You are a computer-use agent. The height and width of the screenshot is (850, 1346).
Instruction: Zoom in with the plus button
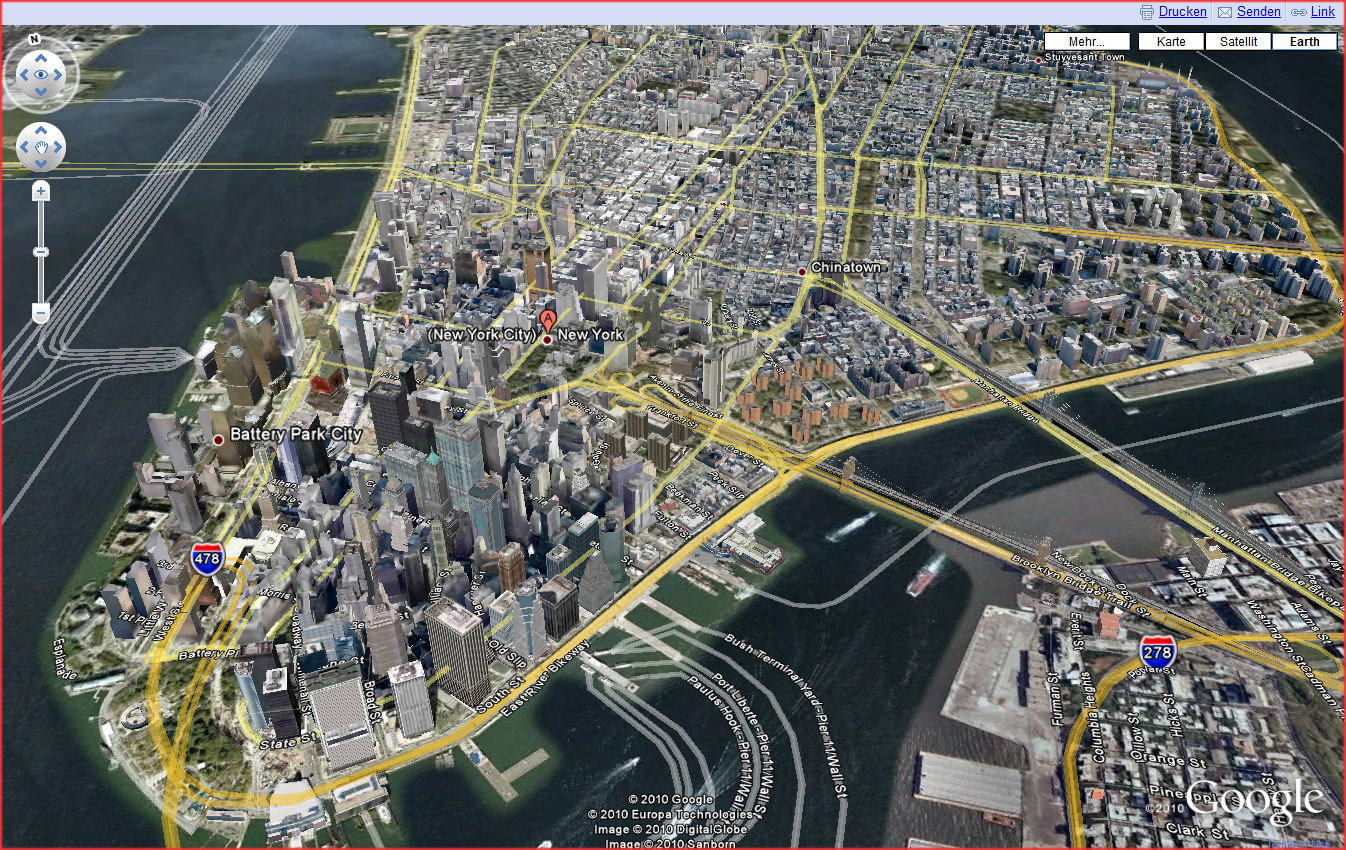click(x=41, y=191)
